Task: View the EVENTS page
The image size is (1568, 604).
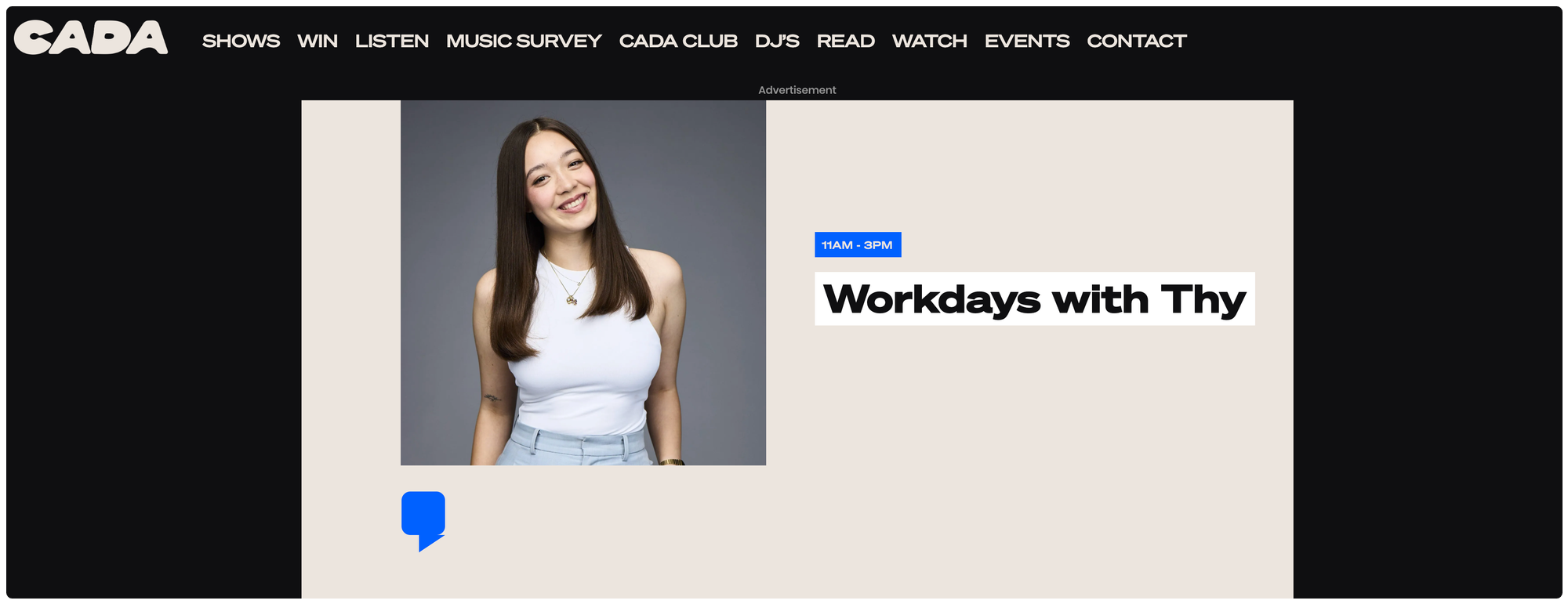Action: [x=1027, y=41]
